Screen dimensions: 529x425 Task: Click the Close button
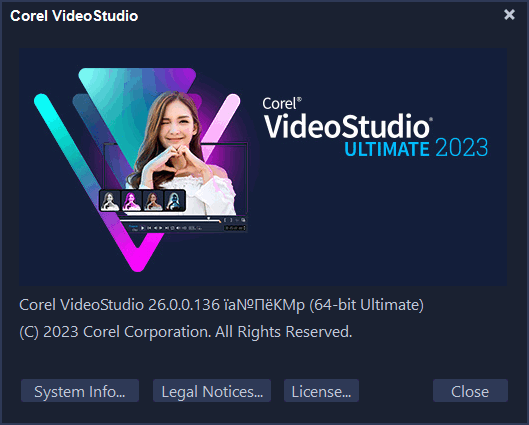[470, 391]
